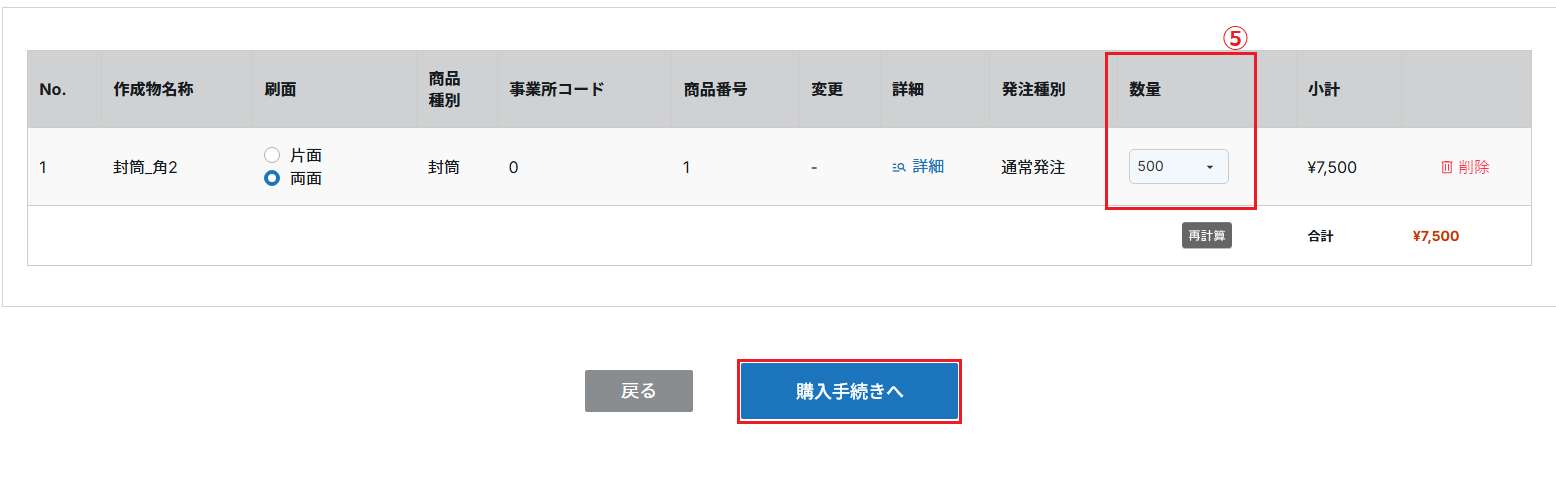Click the 数量 column header

(x=1145, y=89)
